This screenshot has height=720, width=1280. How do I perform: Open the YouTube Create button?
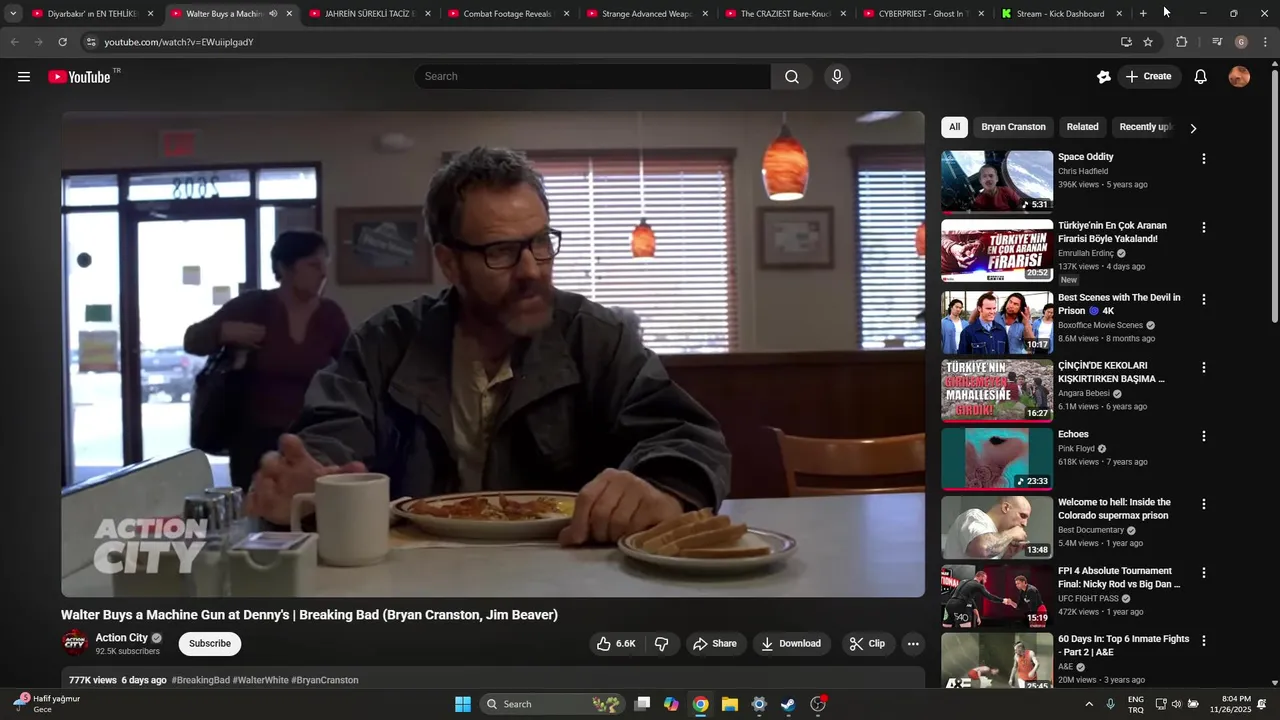[x=1148, y=77]
